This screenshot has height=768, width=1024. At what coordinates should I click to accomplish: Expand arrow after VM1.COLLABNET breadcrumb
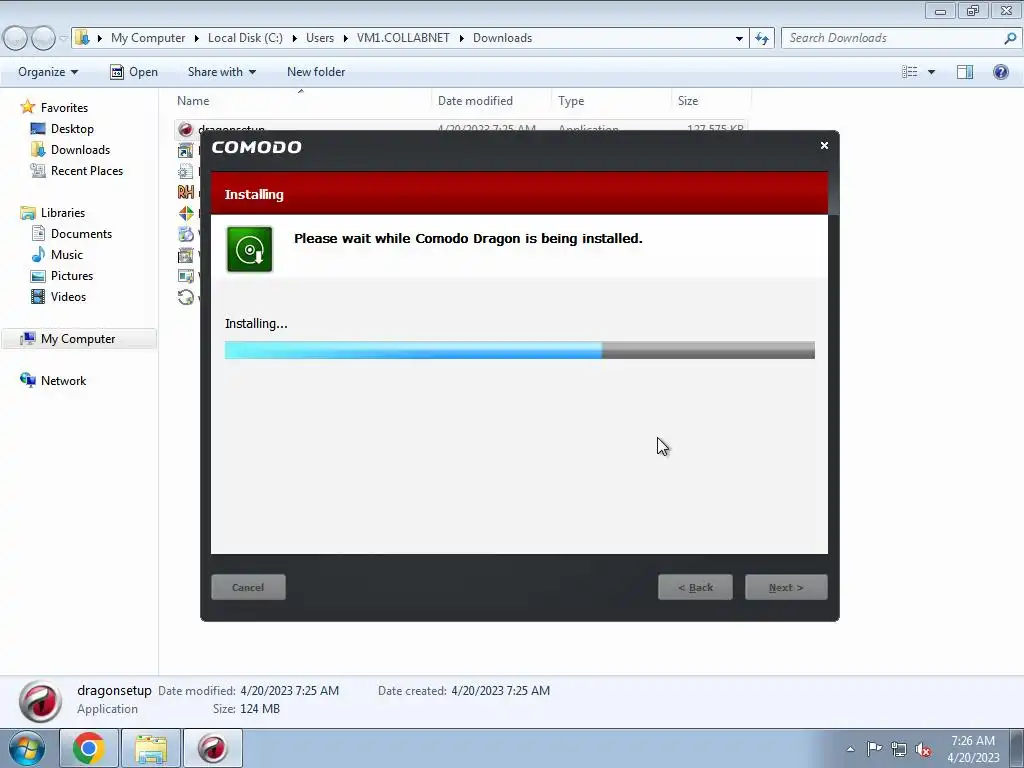tap(461, 38)
